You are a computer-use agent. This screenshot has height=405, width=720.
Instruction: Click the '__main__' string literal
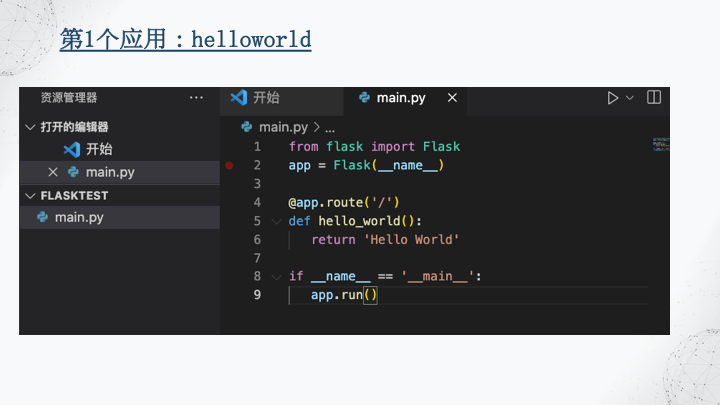[x=438, y=276]
